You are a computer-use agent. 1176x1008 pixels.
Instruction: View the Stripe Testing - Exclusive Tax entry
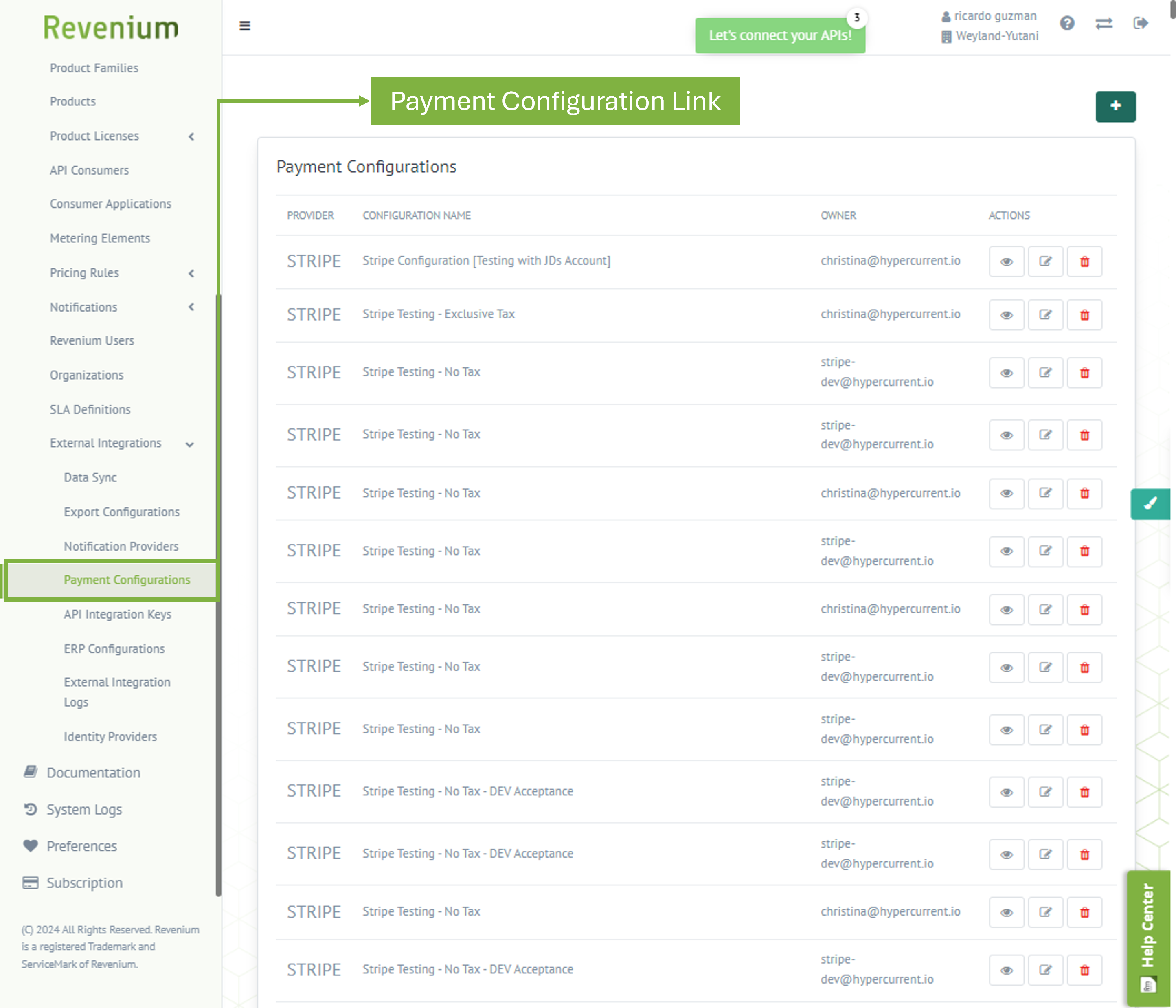[x=1006, y=315]
